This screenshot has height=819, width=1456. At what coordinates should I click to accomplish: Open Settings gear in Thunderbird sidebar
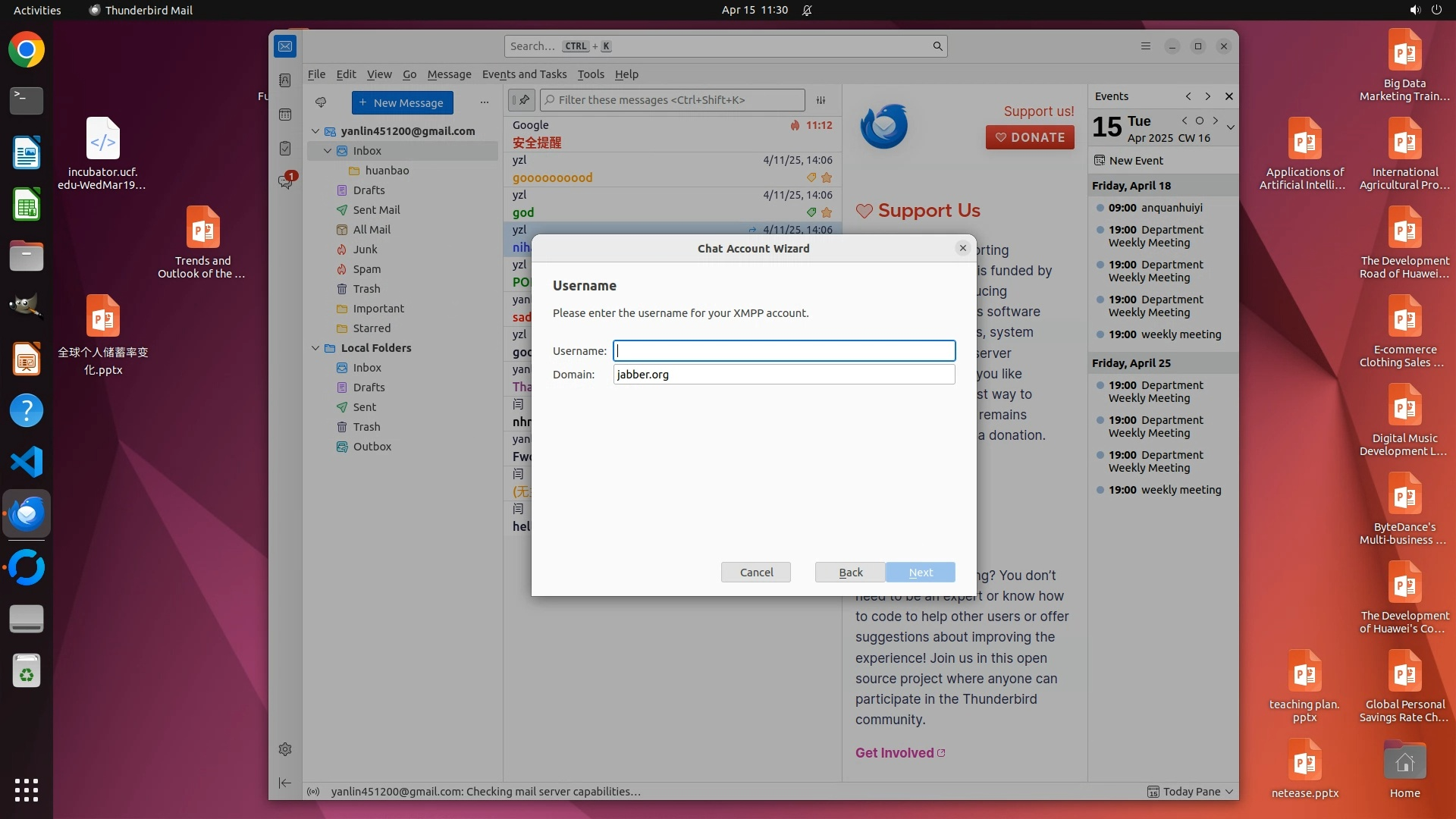[x=285, y=749]
